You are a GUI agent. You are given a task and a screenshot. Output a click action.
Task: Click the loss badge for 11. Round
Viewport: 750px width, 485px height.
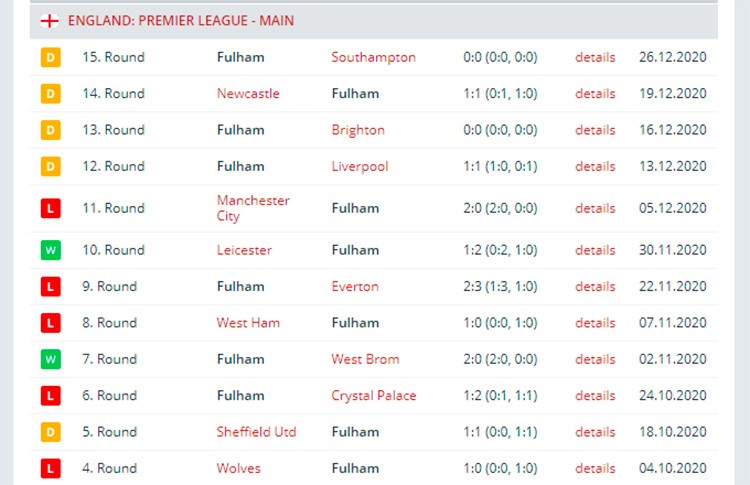coord(51,208)
